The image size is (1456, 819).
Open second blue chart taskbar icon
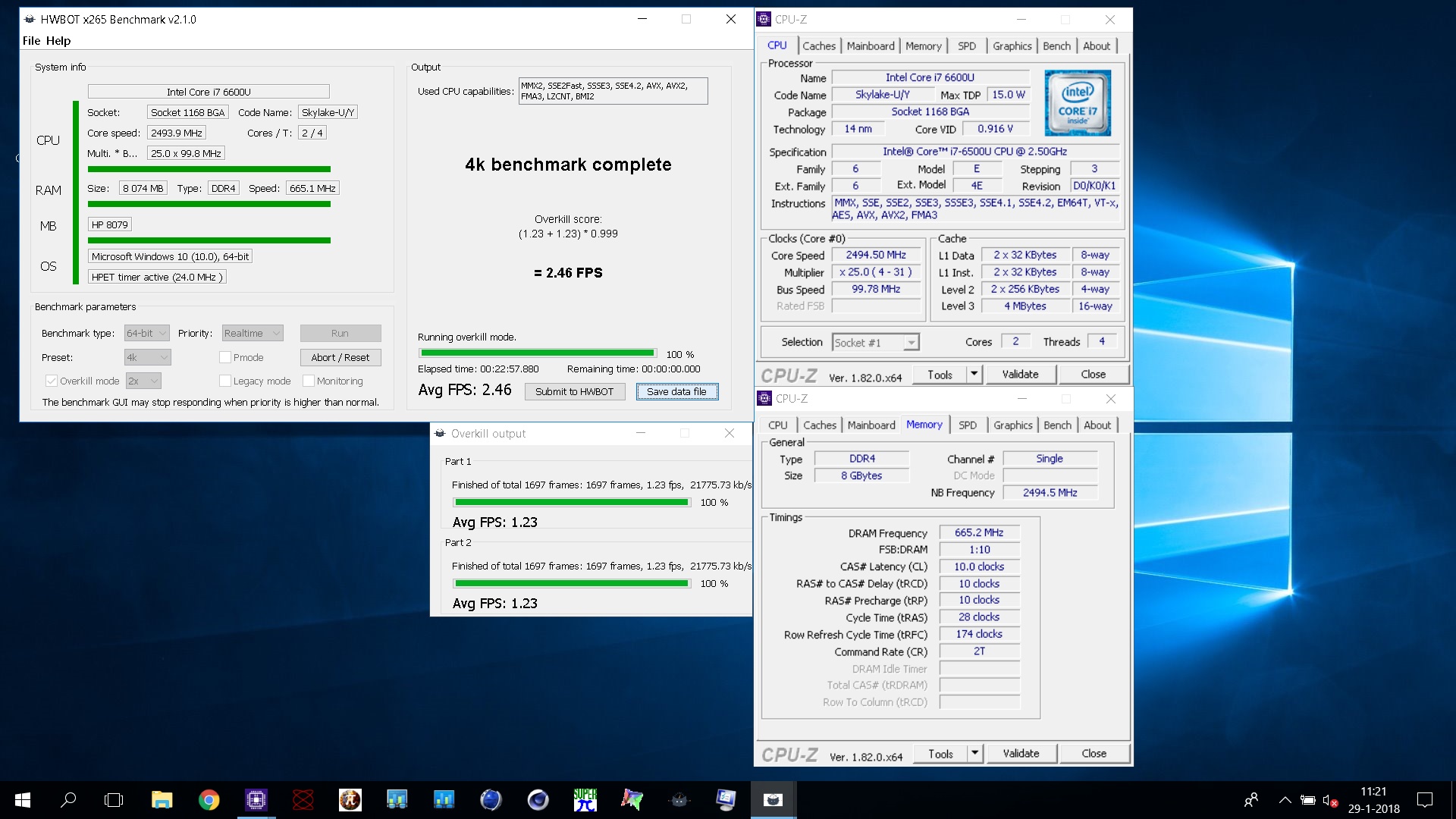coord(444,799)
